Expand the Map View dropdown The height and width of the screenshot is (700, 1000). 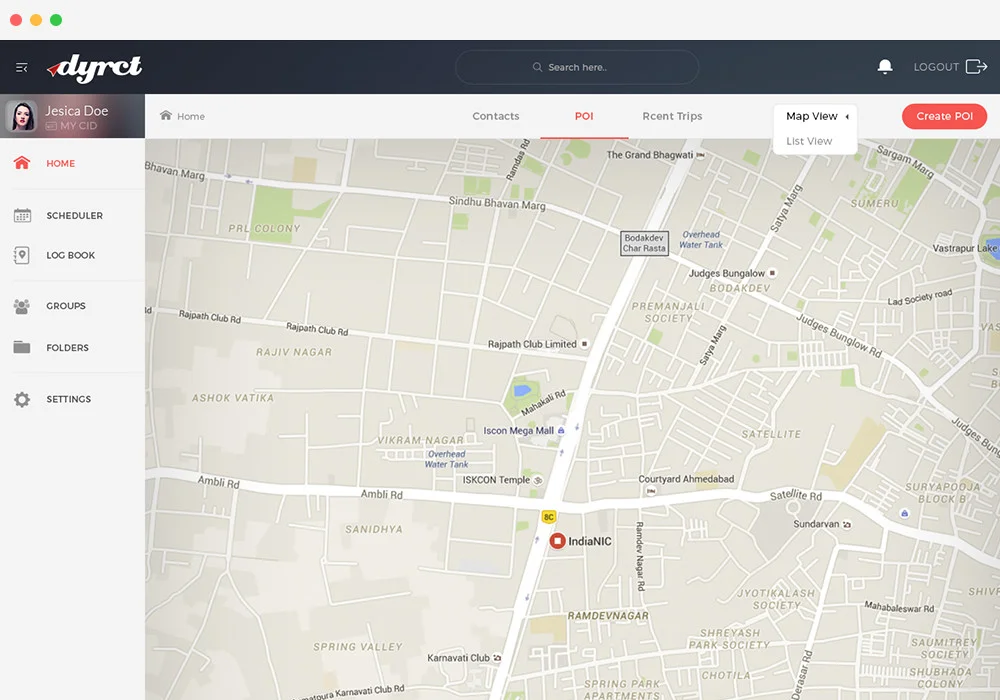tap(815, 116)
